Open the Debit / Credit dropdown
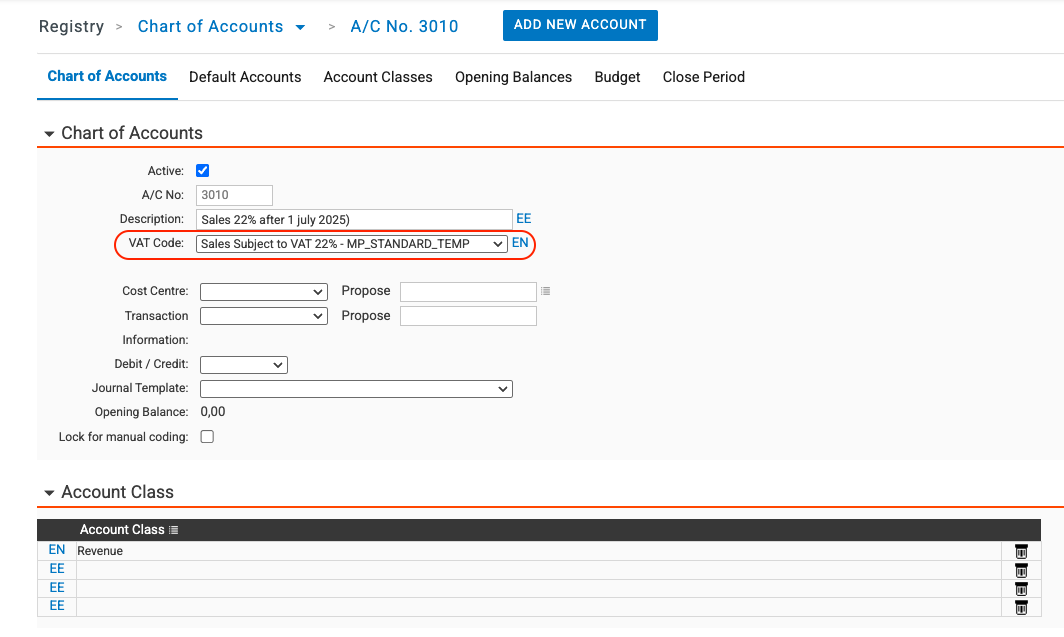The image size is (1064, 637). (244, 365)
